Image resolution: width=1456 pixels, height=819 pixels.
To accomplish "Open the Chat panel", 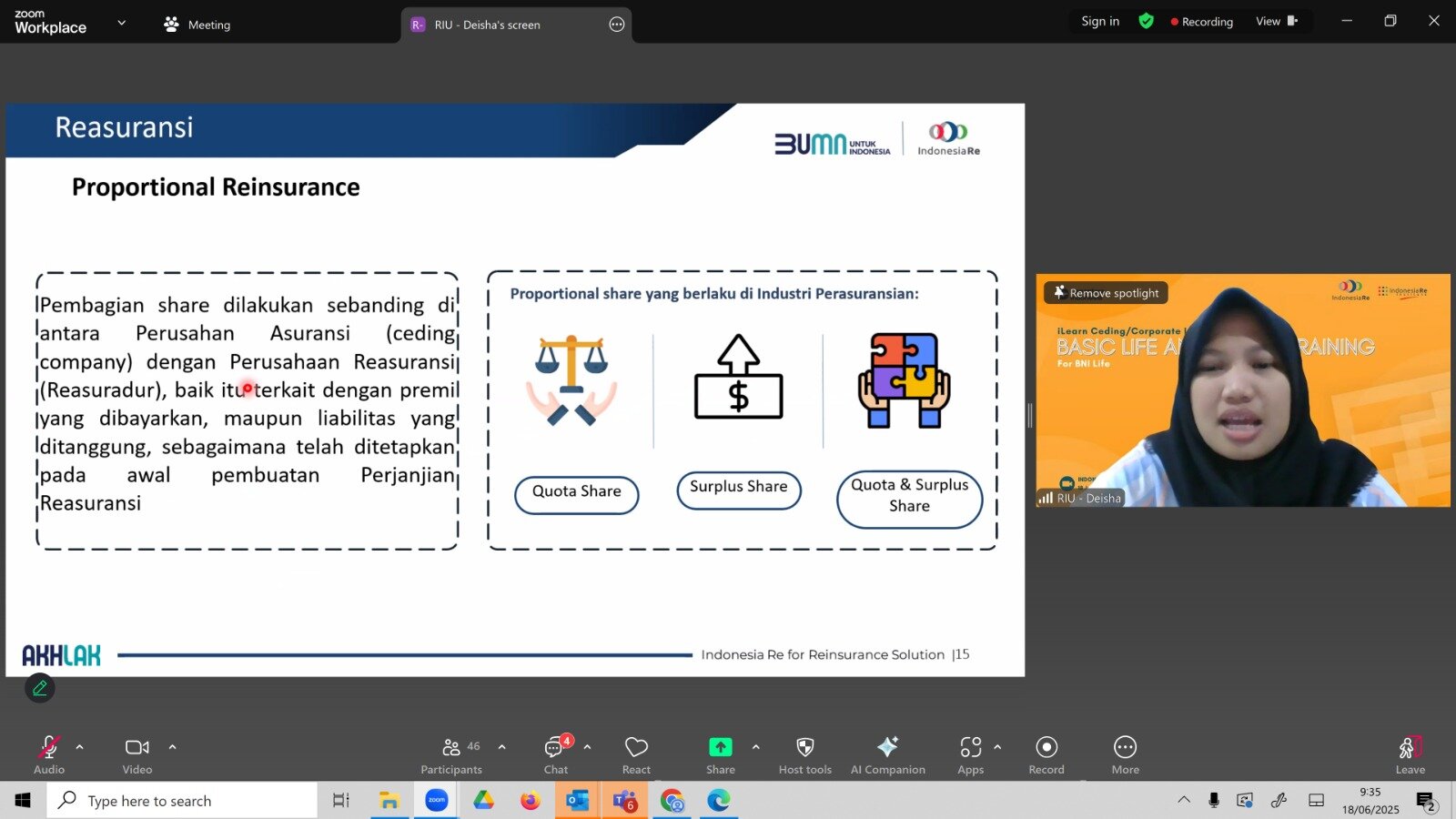I will pyautogui.click(x=556, y=754).
